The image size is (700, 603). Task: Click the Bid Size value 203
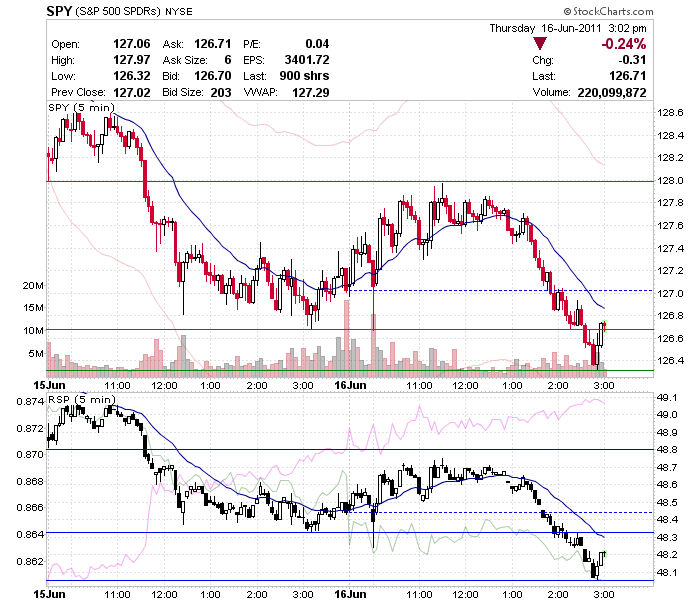click(221, 92)
